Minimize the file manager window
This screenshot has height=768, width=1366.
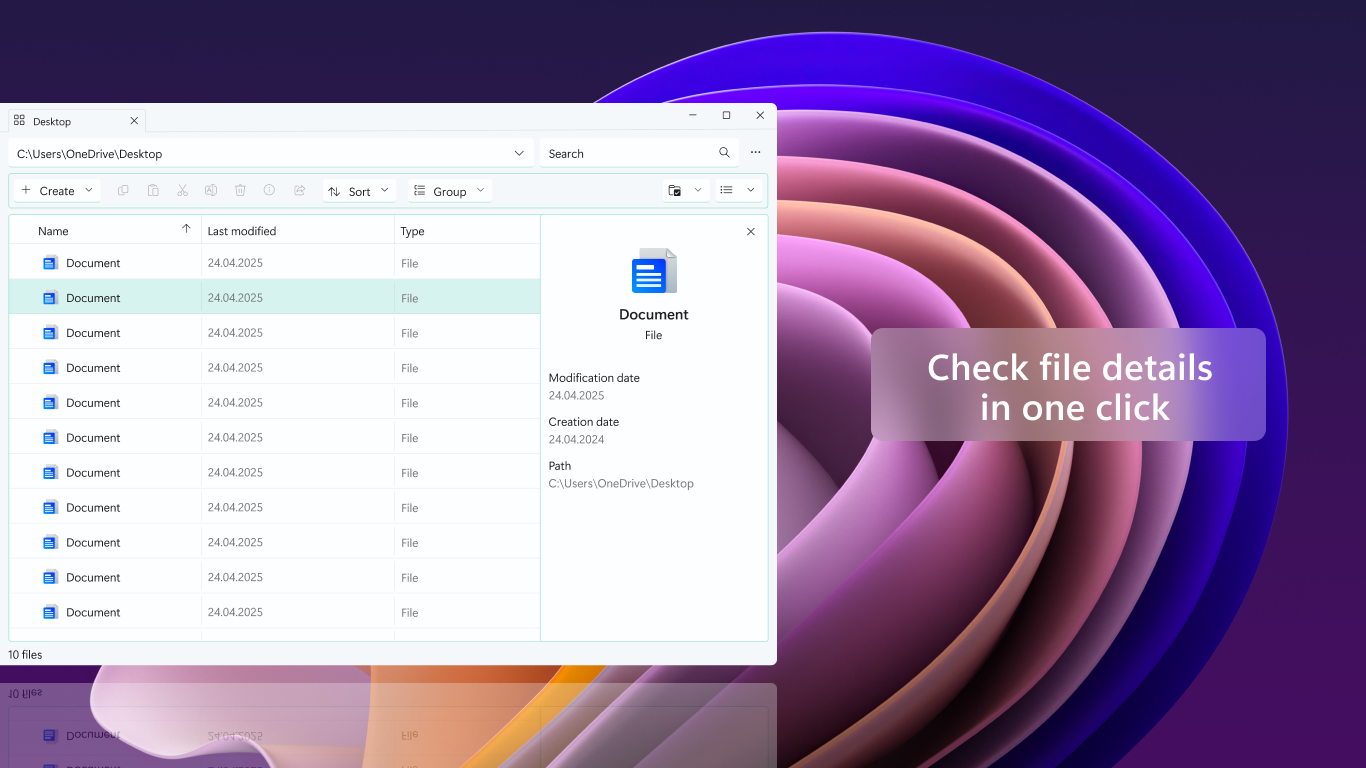693,116
